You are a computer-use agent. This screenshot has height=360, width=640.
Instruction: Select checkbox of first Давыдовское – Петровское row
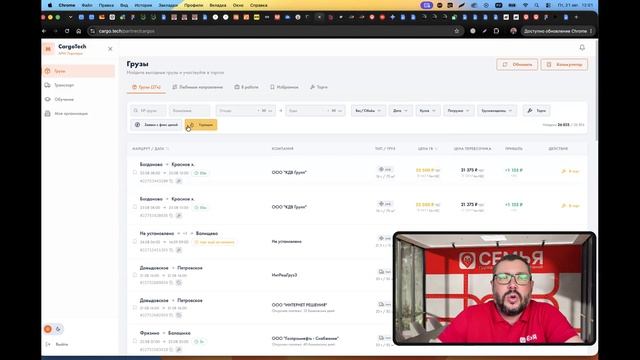click(x=135, y=275)
